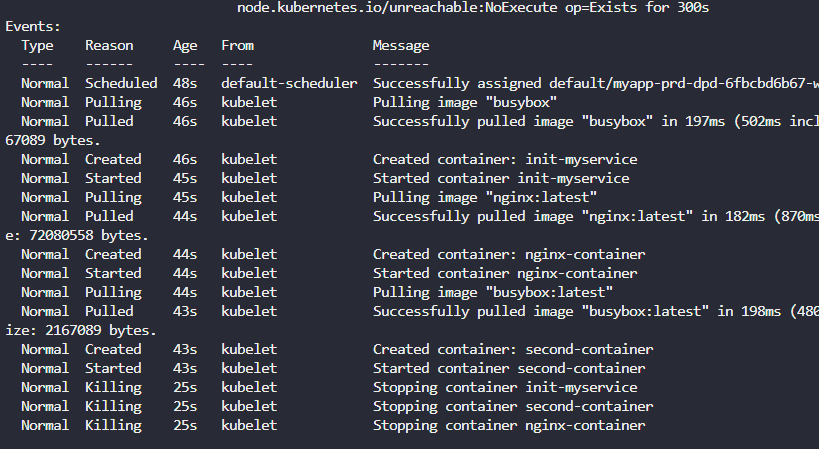Click the "48s" age value
This screenshot has height=449, width=819.
point(185,83)
